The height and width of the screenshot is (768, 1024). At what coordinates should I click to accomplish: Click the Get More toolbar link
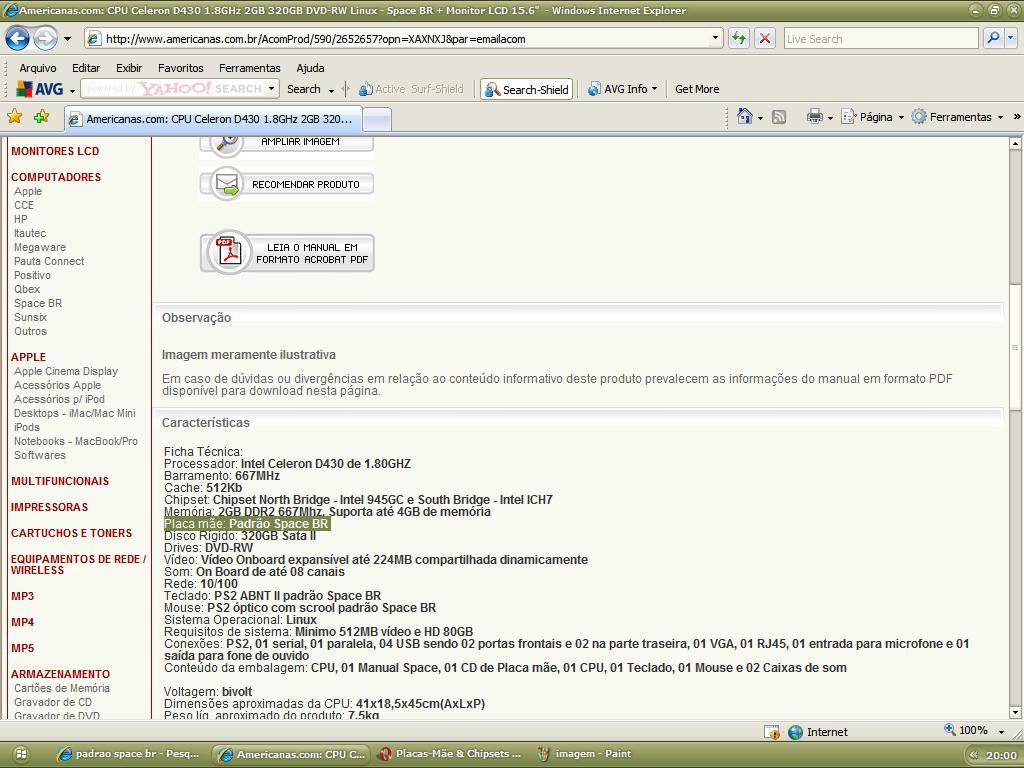click(x=697, y=89)
